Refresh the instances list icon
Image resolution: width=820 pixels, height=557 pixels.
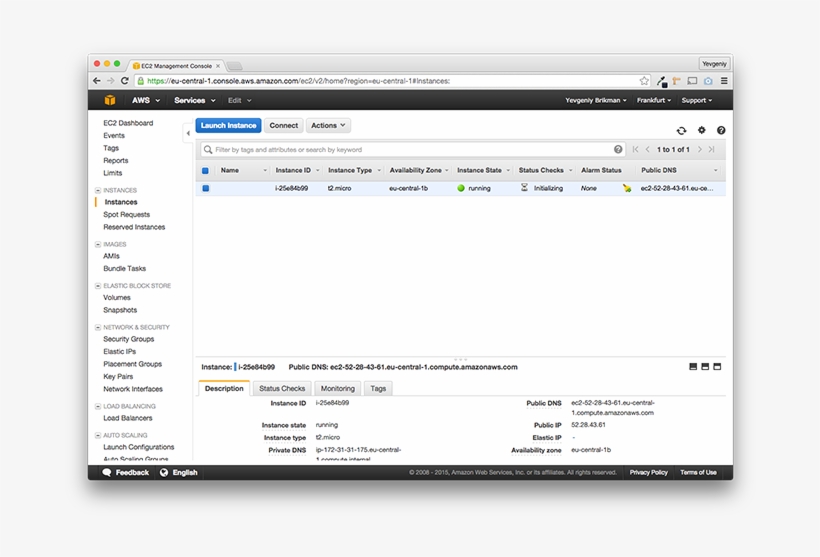pyautogui.click(x=681, y=131)
